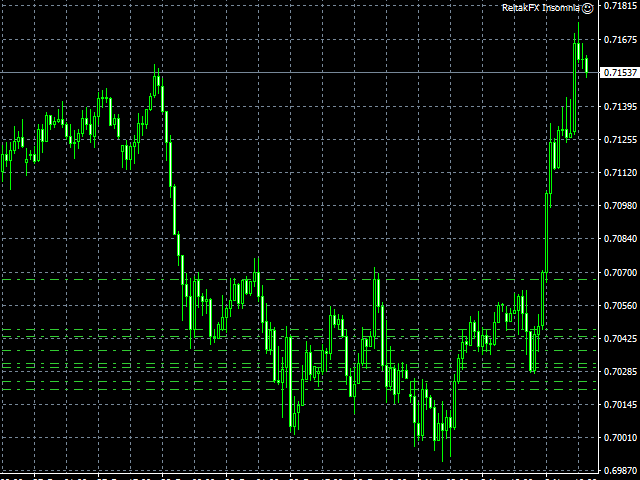Image resolution: width=640 pixels, height=480 pixels.
Task: Click the 0.70840 price scale label
Action: [620, 239]
